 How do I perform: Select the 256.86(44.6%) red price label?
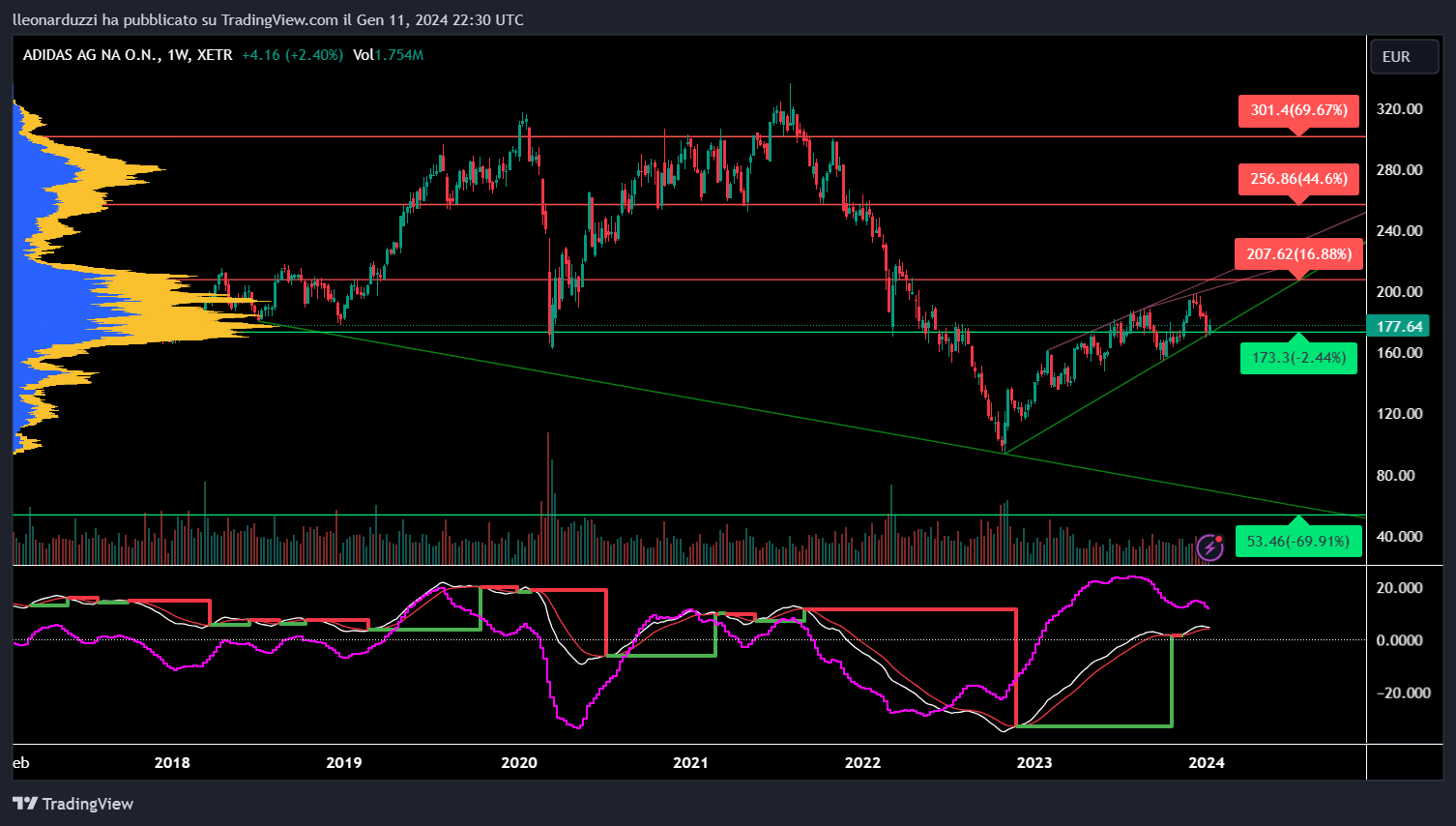tap(1298, 179)
